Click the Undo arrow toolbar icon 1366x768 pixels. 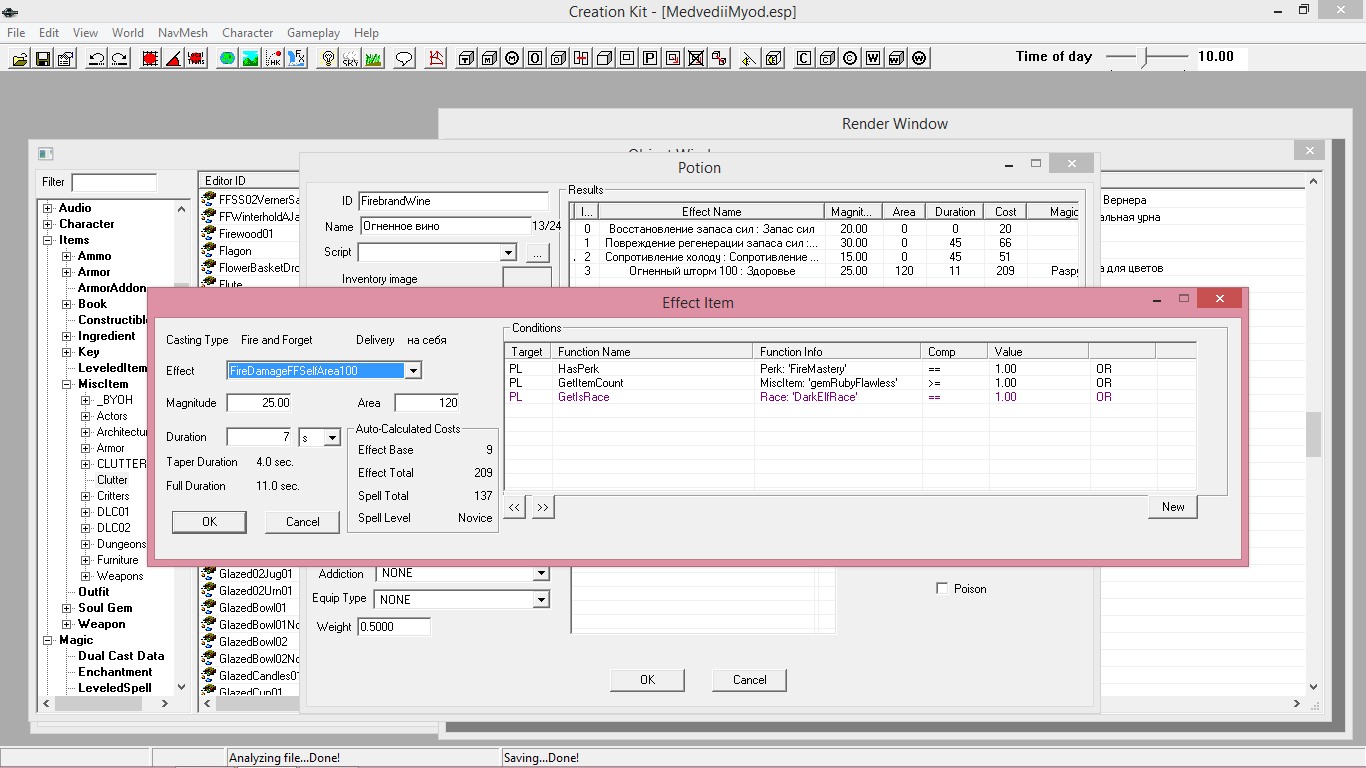(96, 58)
